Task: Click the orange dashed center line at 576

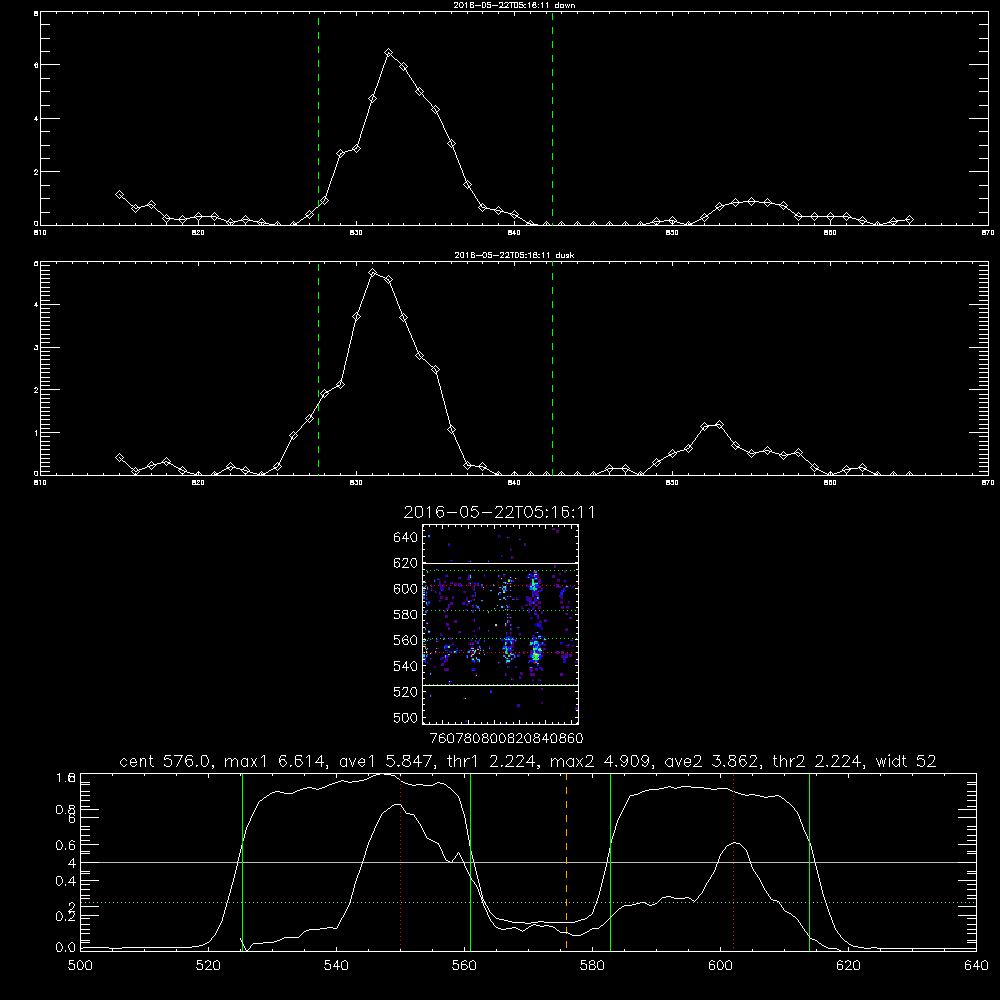Action: [x=566, y=862]
